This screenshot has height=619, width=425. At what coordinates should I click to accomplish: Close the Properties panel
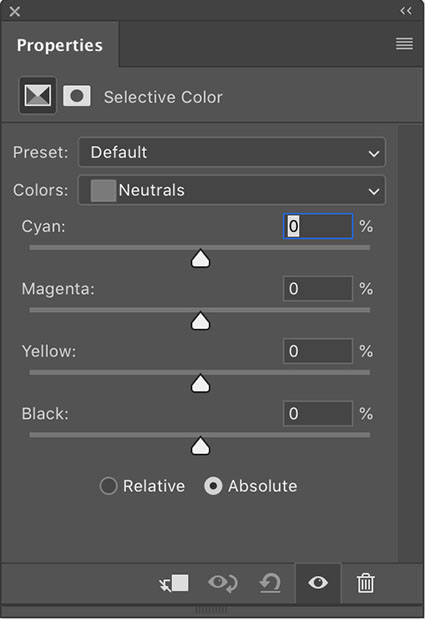tap(15, 11)
